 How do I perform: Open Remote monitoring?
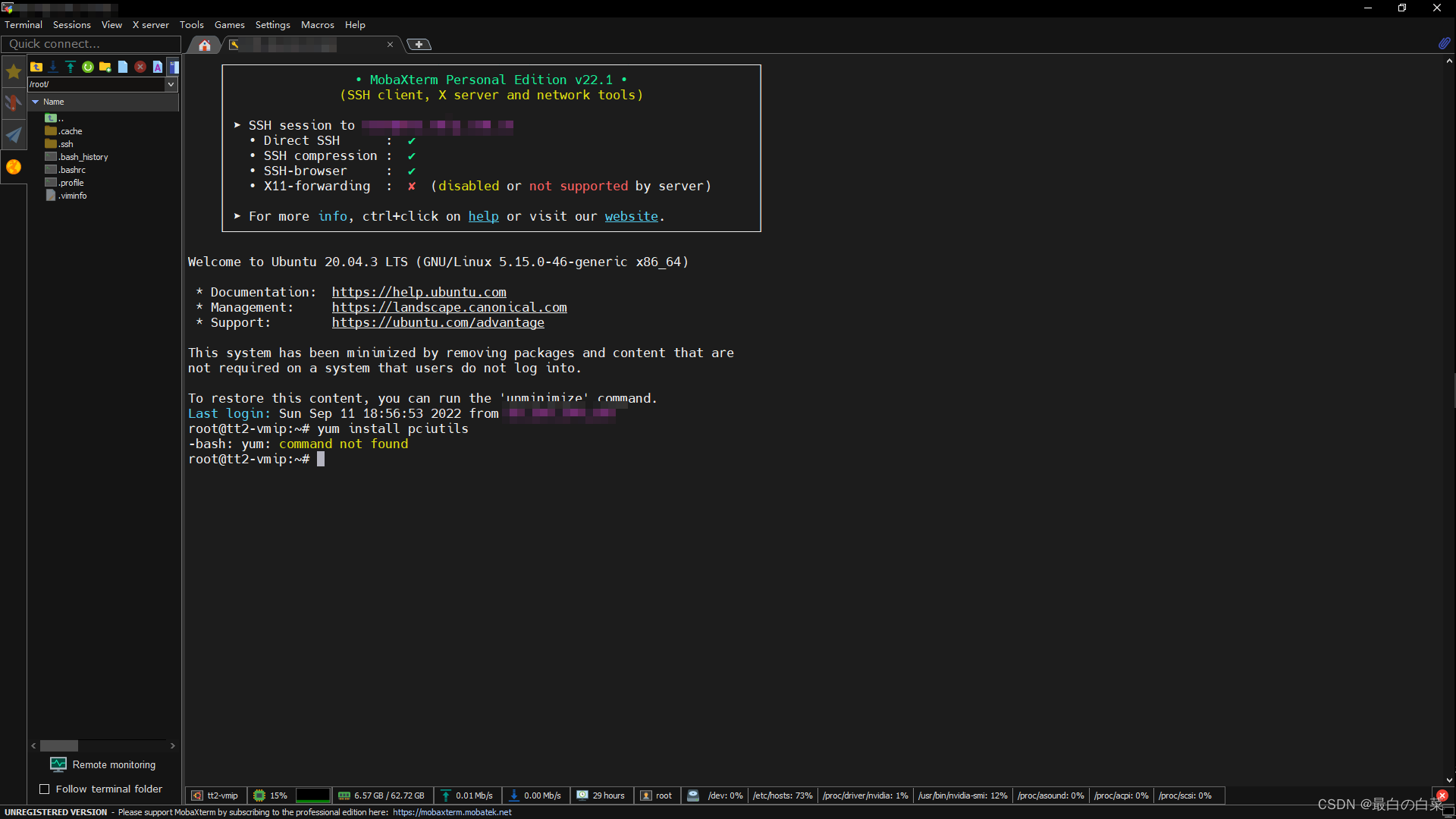(x=103, y=765)
